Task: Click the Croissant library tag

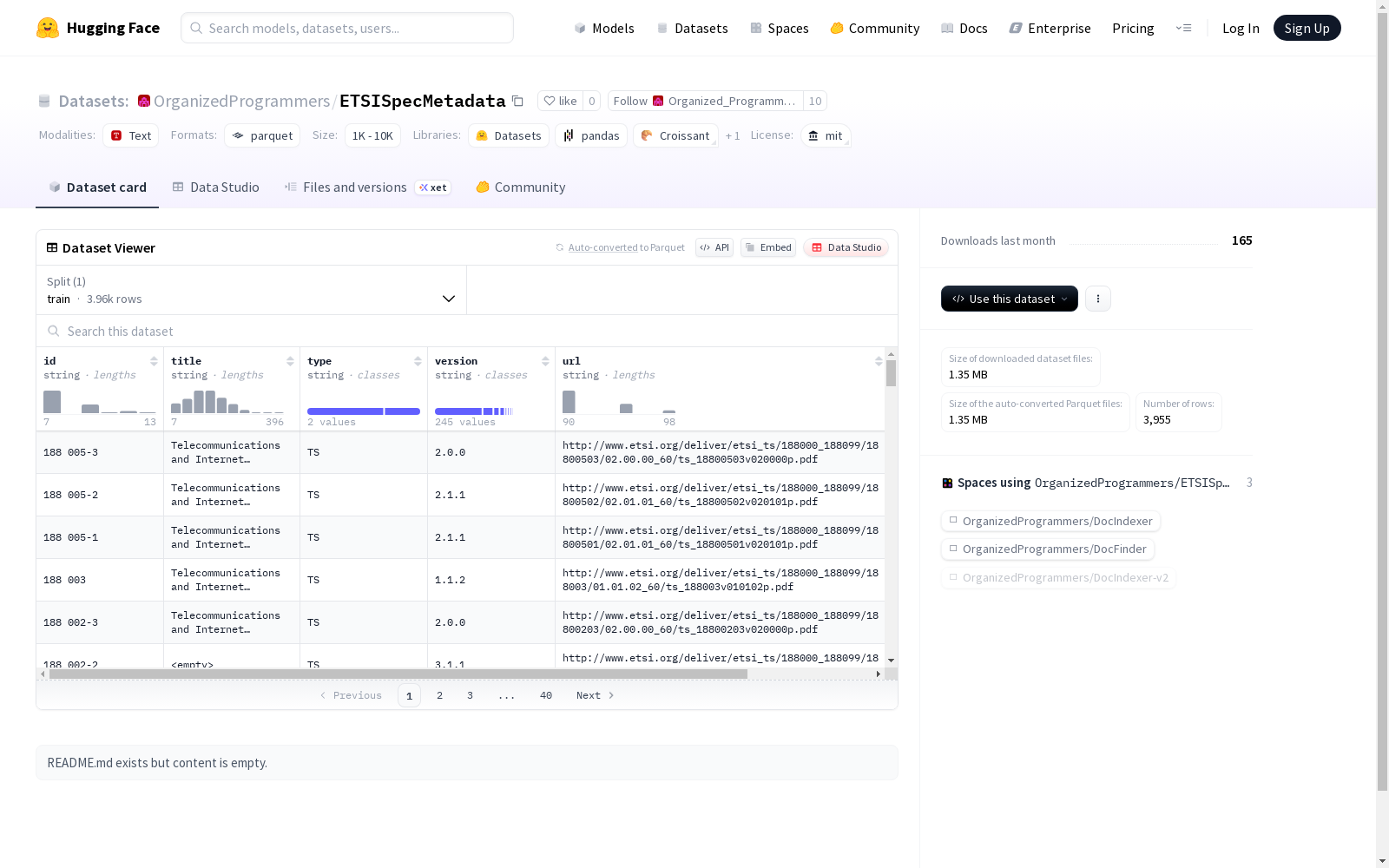Action: click(675, 135)
